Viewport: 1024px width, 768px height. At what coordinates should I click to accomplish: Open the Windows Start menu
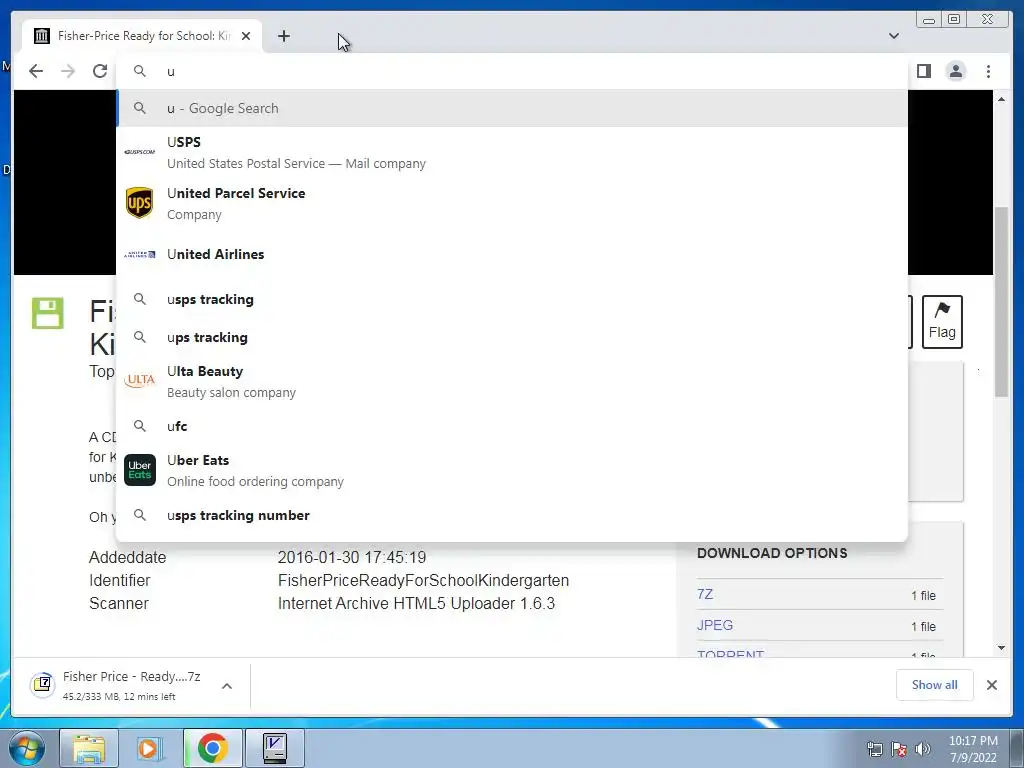pos(27,748)
